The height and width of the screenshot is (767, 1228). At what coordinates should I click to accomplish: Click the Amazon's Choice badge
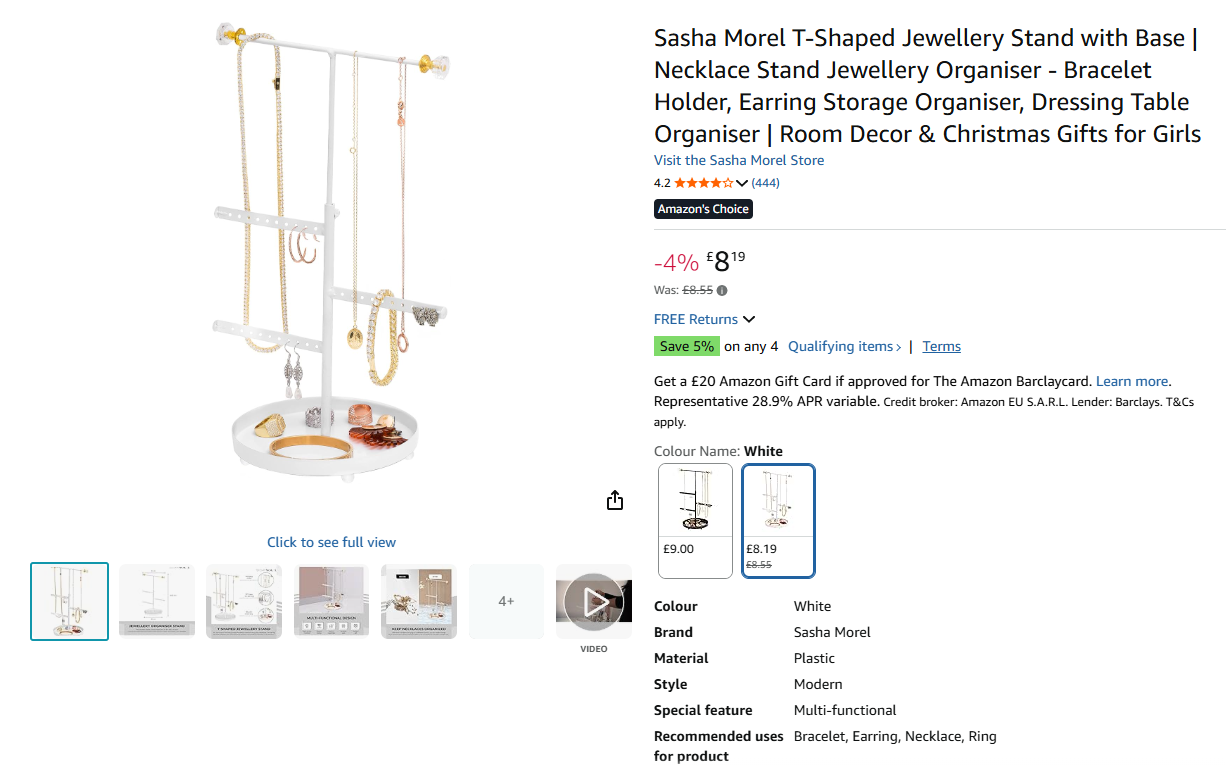click(x=703, y=209)
